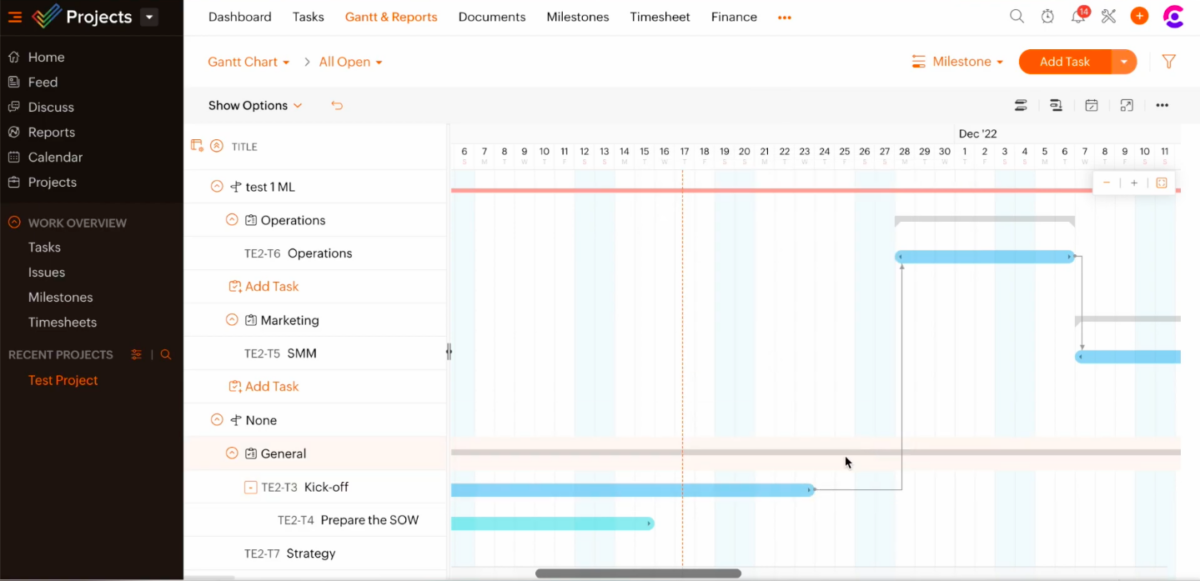The width and height of the screenshot is (1200, 581).
Task: Click the search magnifier in the top bar
Action: [x=1016, y=16]
